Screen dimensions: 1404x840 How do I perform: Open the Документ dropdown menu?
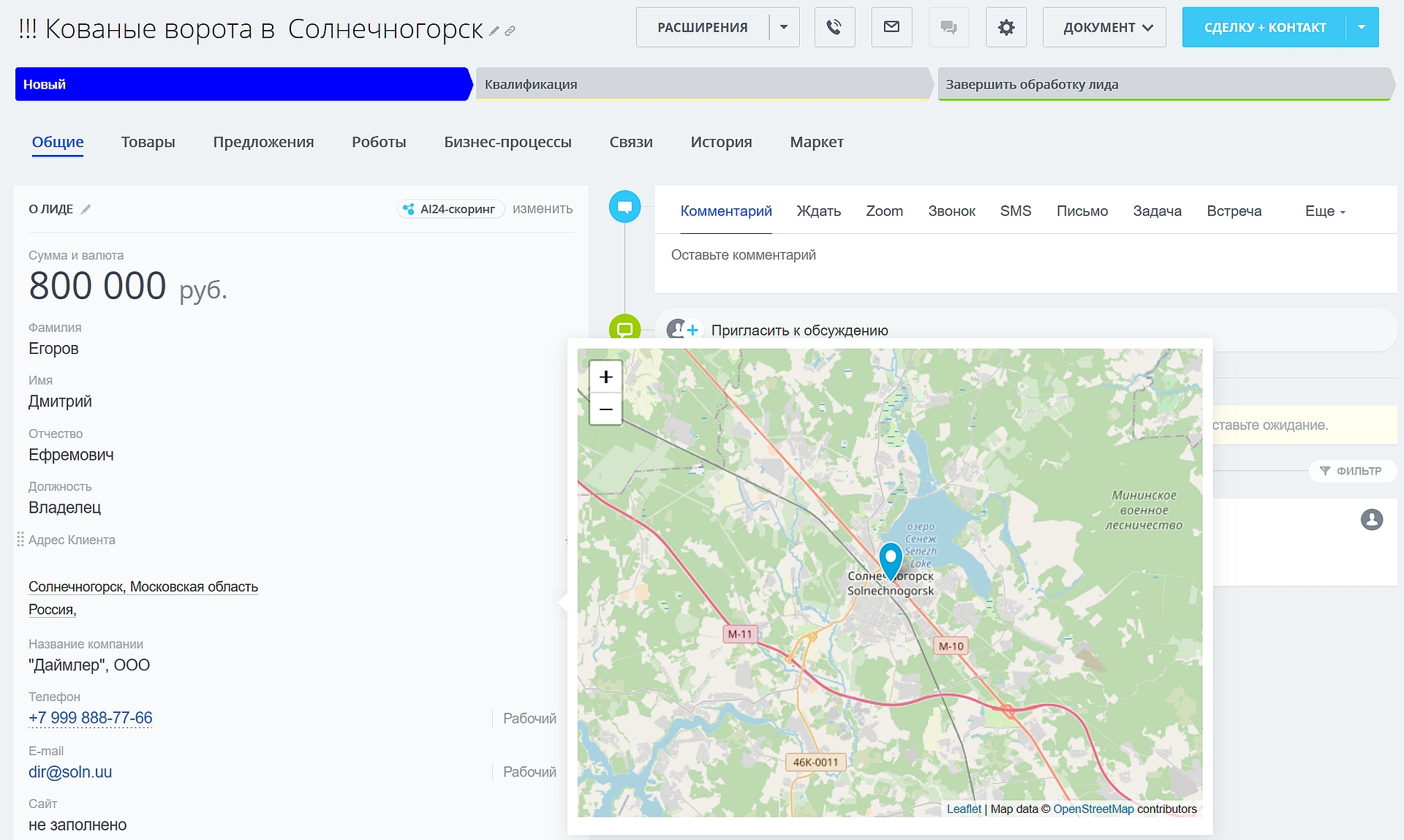pos(1103,27)
